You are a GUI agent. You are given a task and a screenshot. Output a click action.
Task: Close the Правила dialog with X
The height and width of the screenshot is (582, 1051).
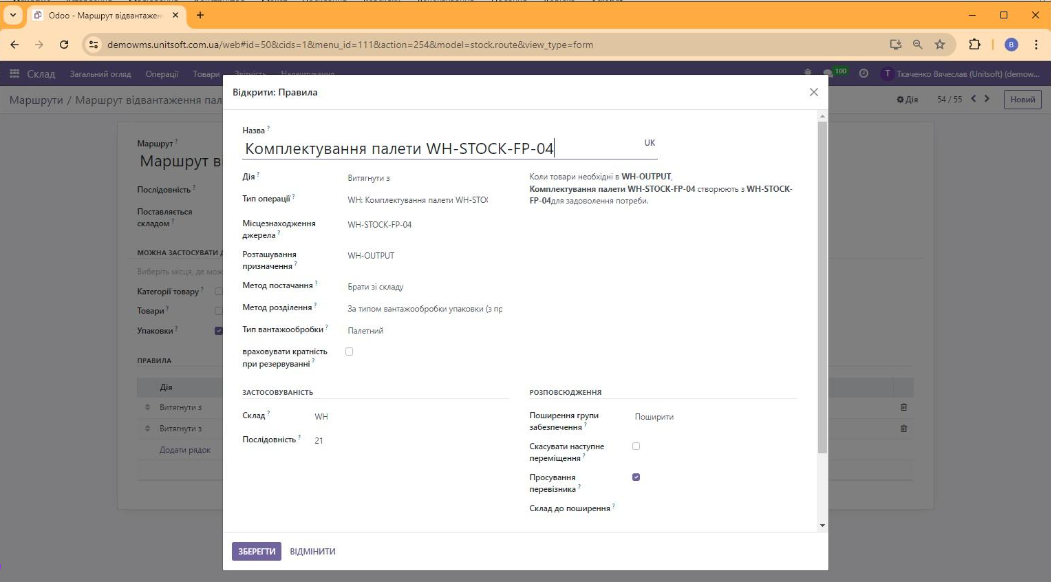coord(813,92)
